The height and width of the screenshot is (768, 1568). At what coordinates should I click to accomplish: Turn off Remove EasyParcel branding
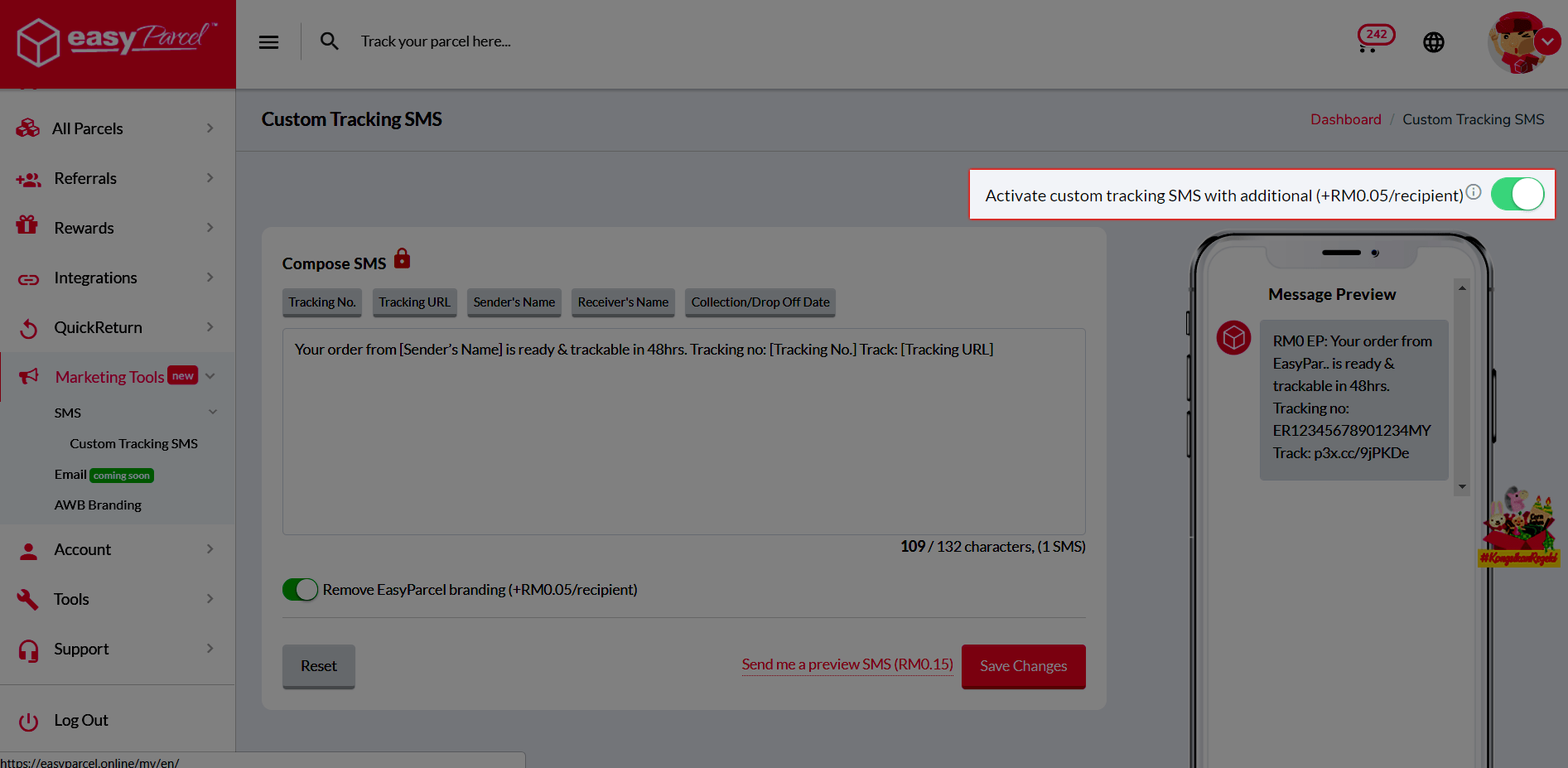point(300,589)
